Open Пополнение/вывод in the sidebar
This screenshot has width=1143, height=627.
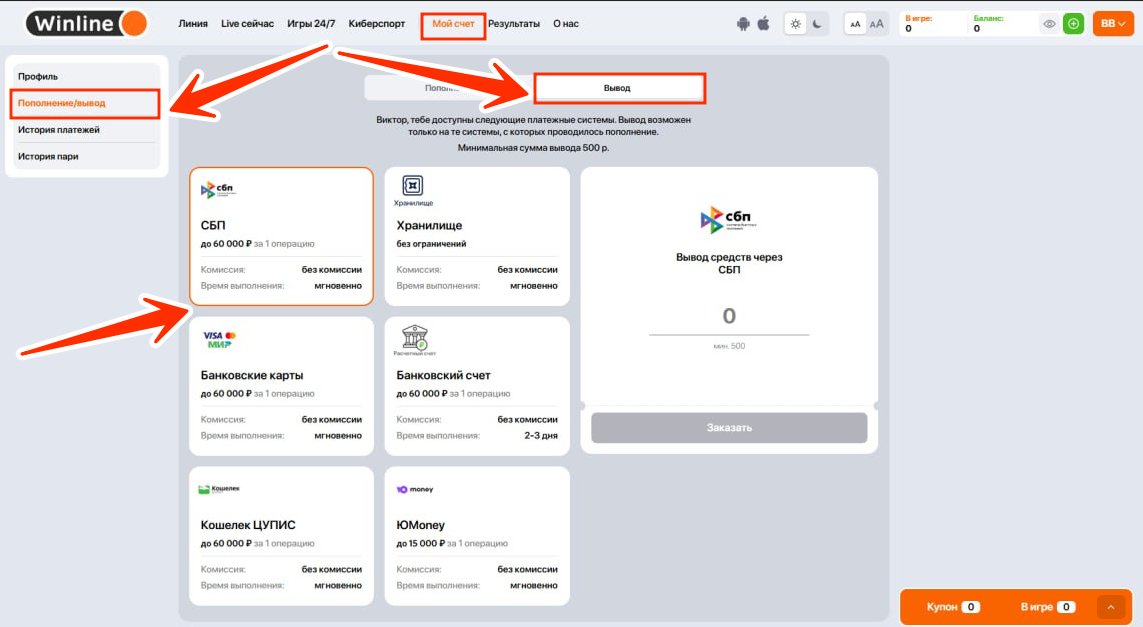pyautogui.click(x=84, y=103)
